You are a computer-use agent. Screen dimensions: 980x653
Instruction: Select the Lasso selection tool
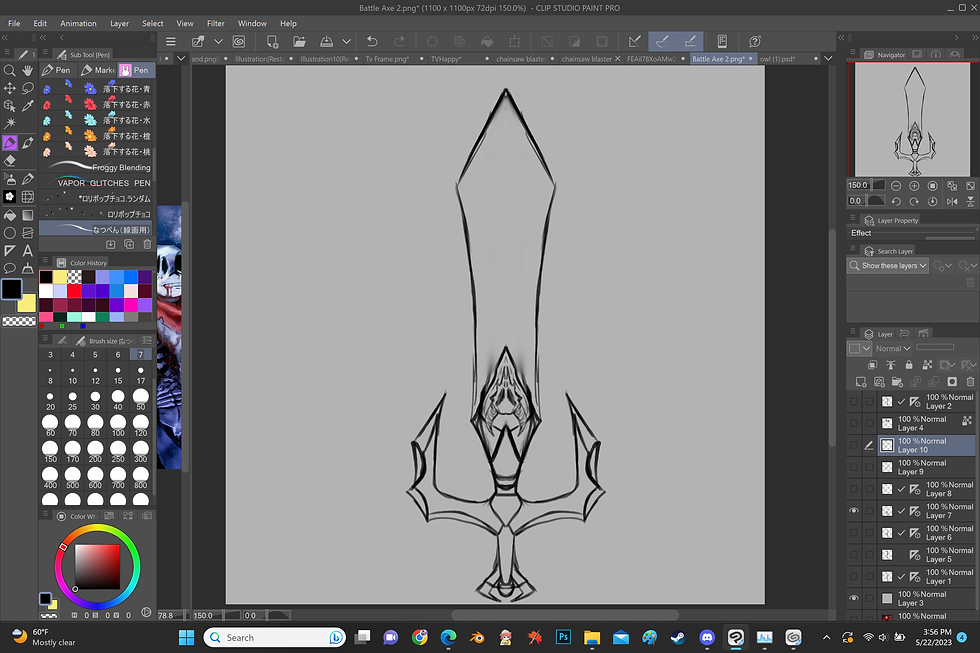28,88
